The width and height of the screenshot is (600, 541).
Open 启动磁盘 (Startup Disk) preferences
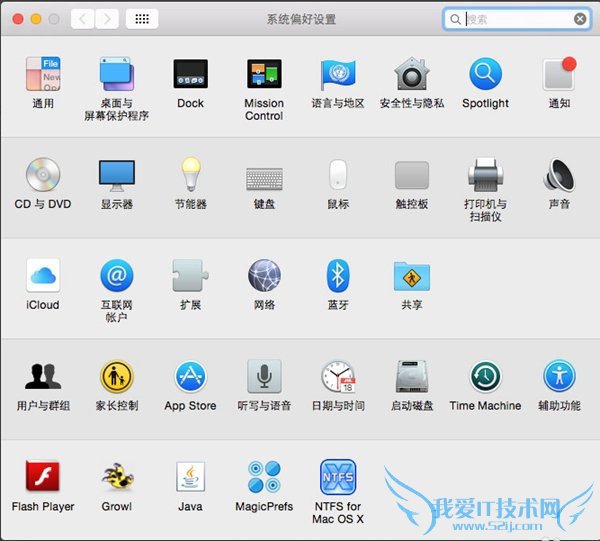pos(412,376)
